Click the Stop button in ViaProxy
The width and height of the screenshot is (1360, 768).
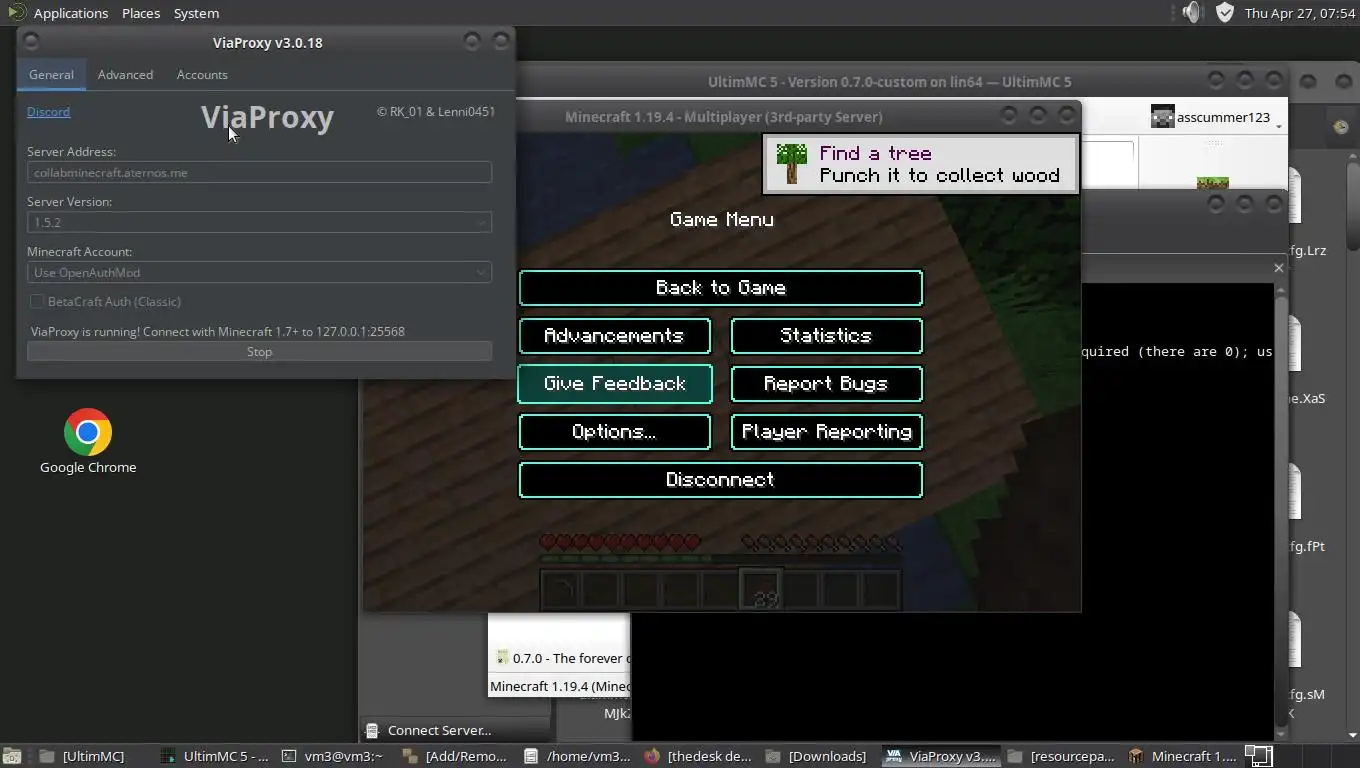coord(259,351)
